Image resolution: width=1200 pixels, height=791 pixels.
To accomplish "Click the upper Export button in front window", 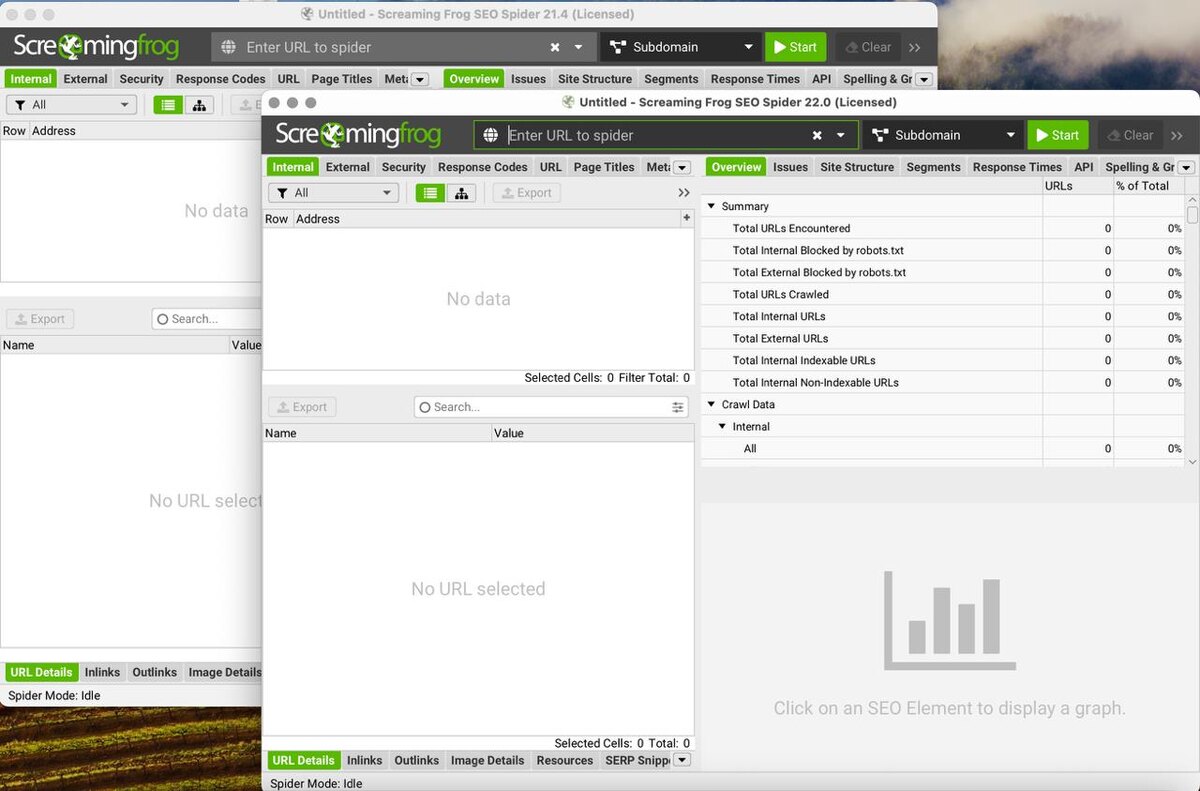I will tap(526, 193).
